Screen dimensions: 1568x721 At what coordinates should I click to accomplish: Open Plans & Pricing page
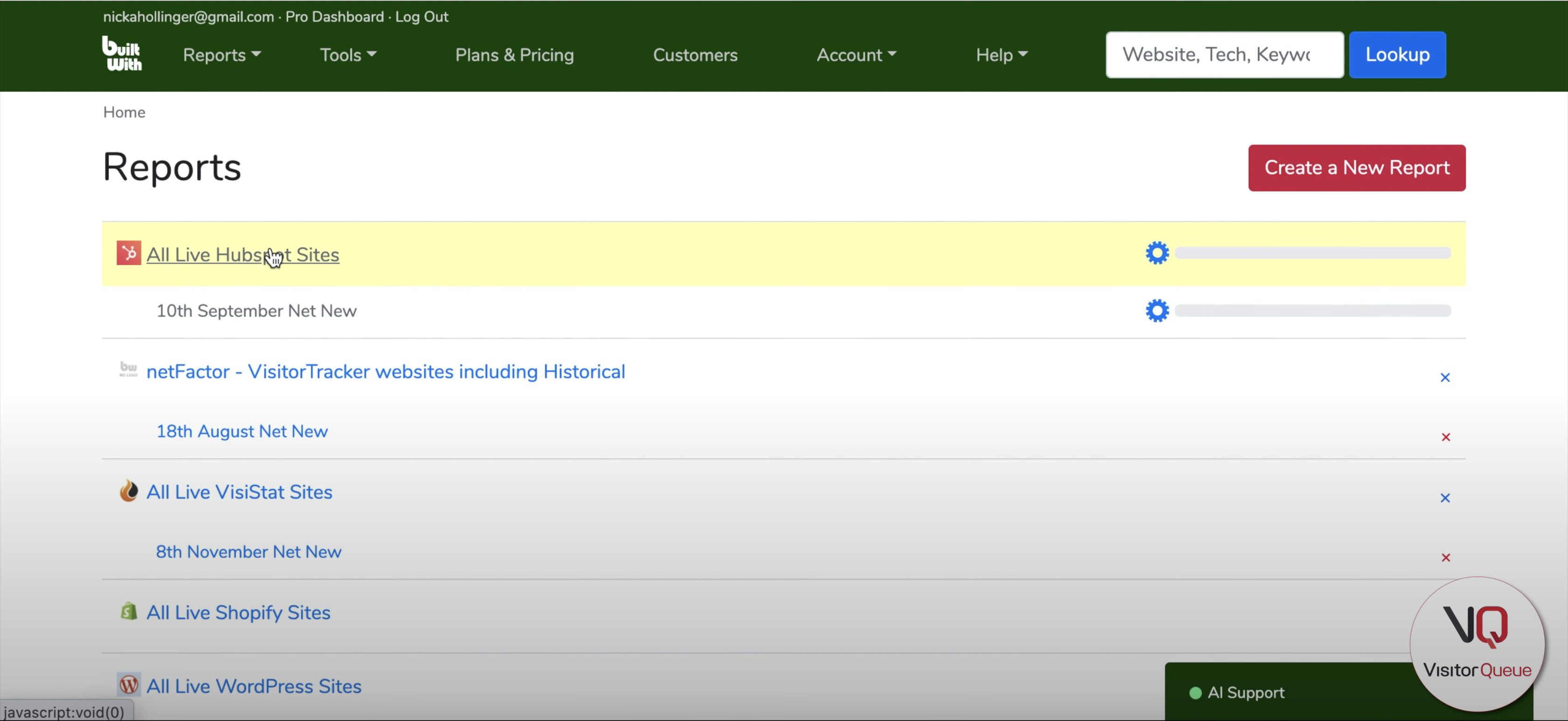coord(514,55)
